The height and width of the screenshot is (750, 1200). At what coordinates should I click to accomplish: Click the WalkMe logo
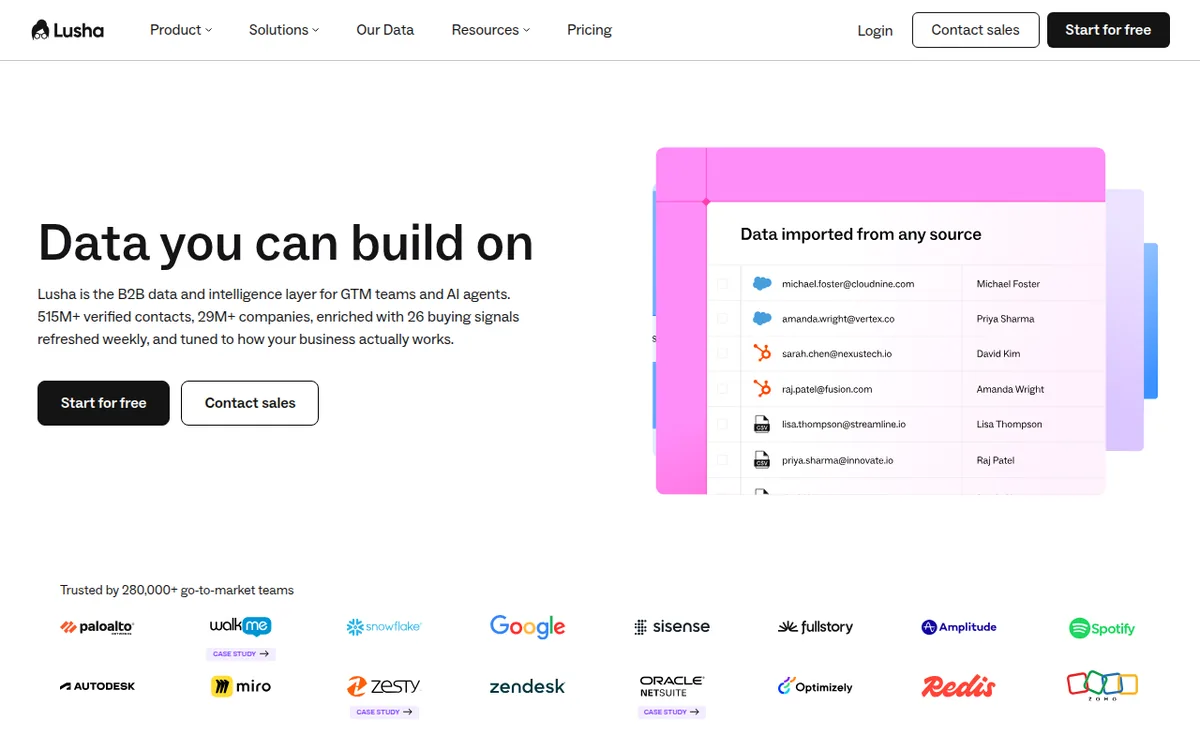[x=240, y=626]
